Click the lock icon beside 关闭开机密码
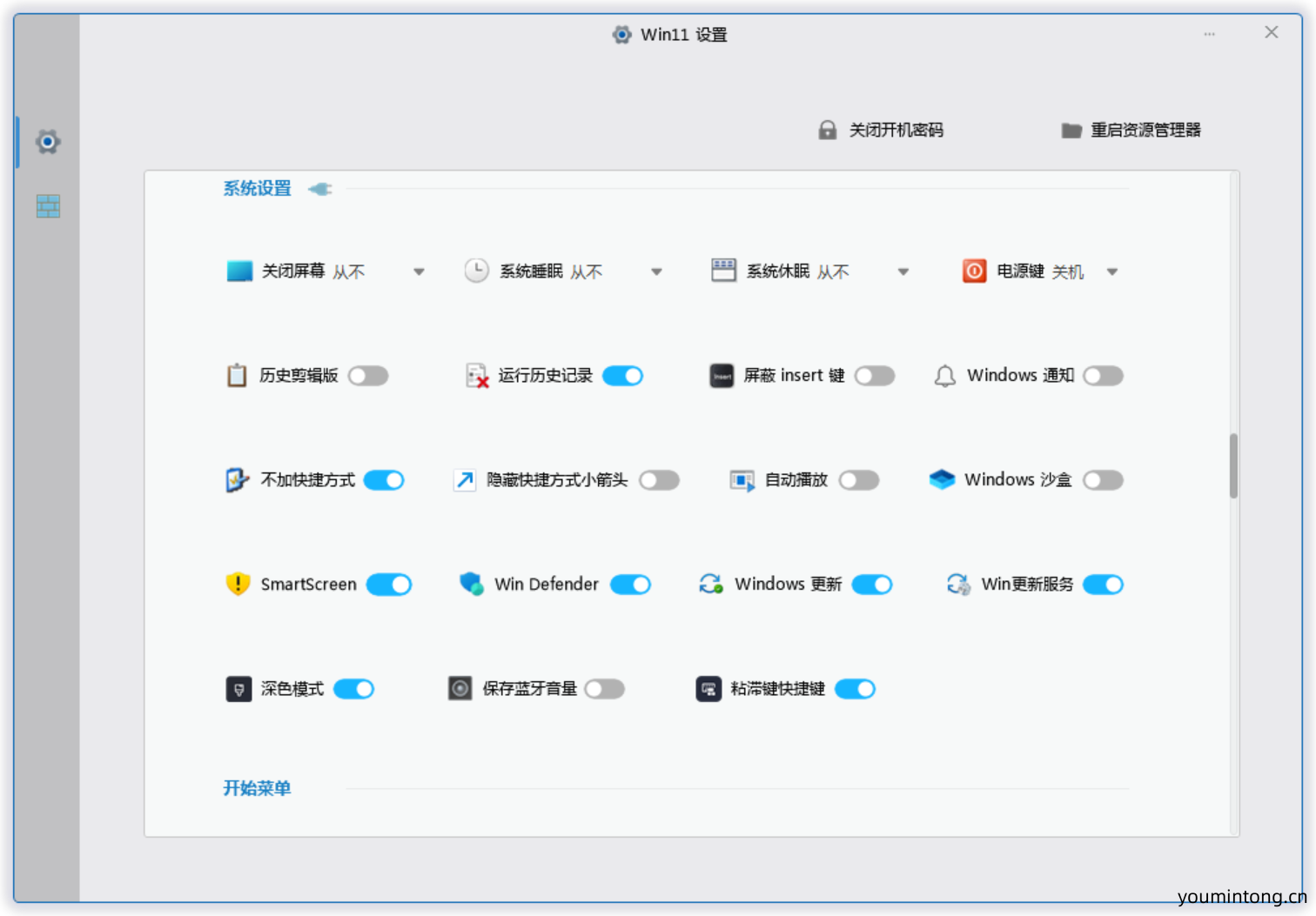This screenshot has width=1316, height=916. click(x=828, y=130)
